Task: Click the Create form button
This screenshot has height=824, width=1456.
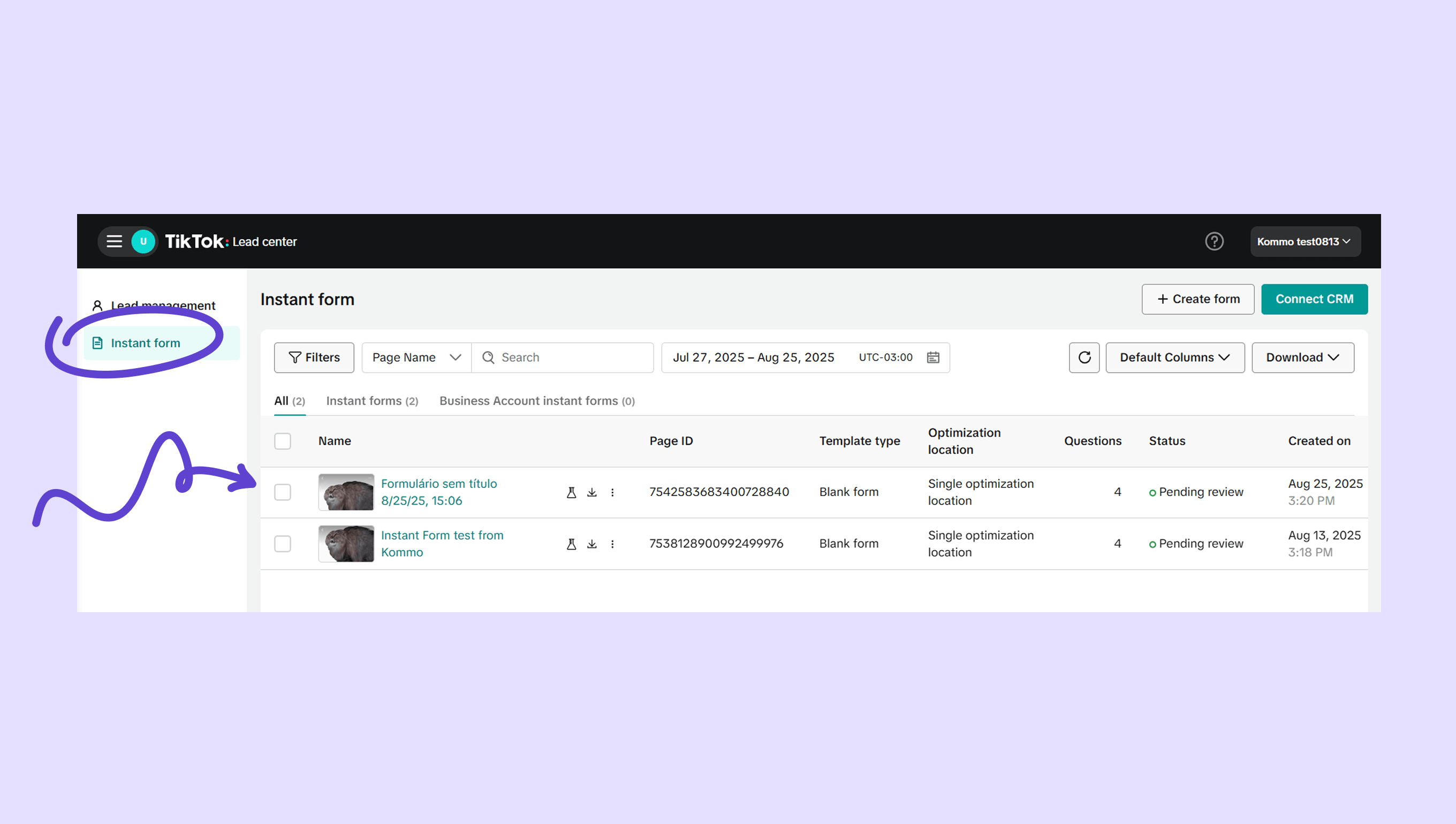Action: [x=1197, y=299]
